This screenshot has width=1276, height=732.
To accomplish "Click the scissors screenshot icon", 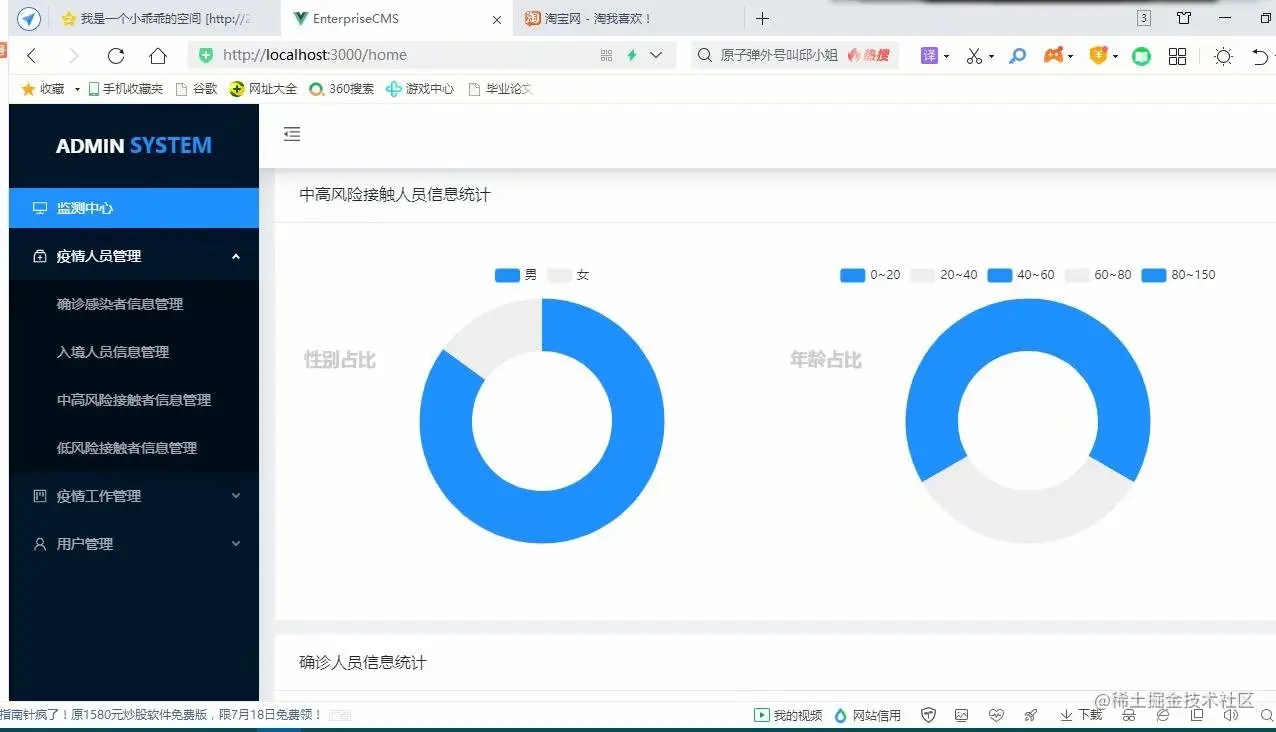I will [974, 56].
